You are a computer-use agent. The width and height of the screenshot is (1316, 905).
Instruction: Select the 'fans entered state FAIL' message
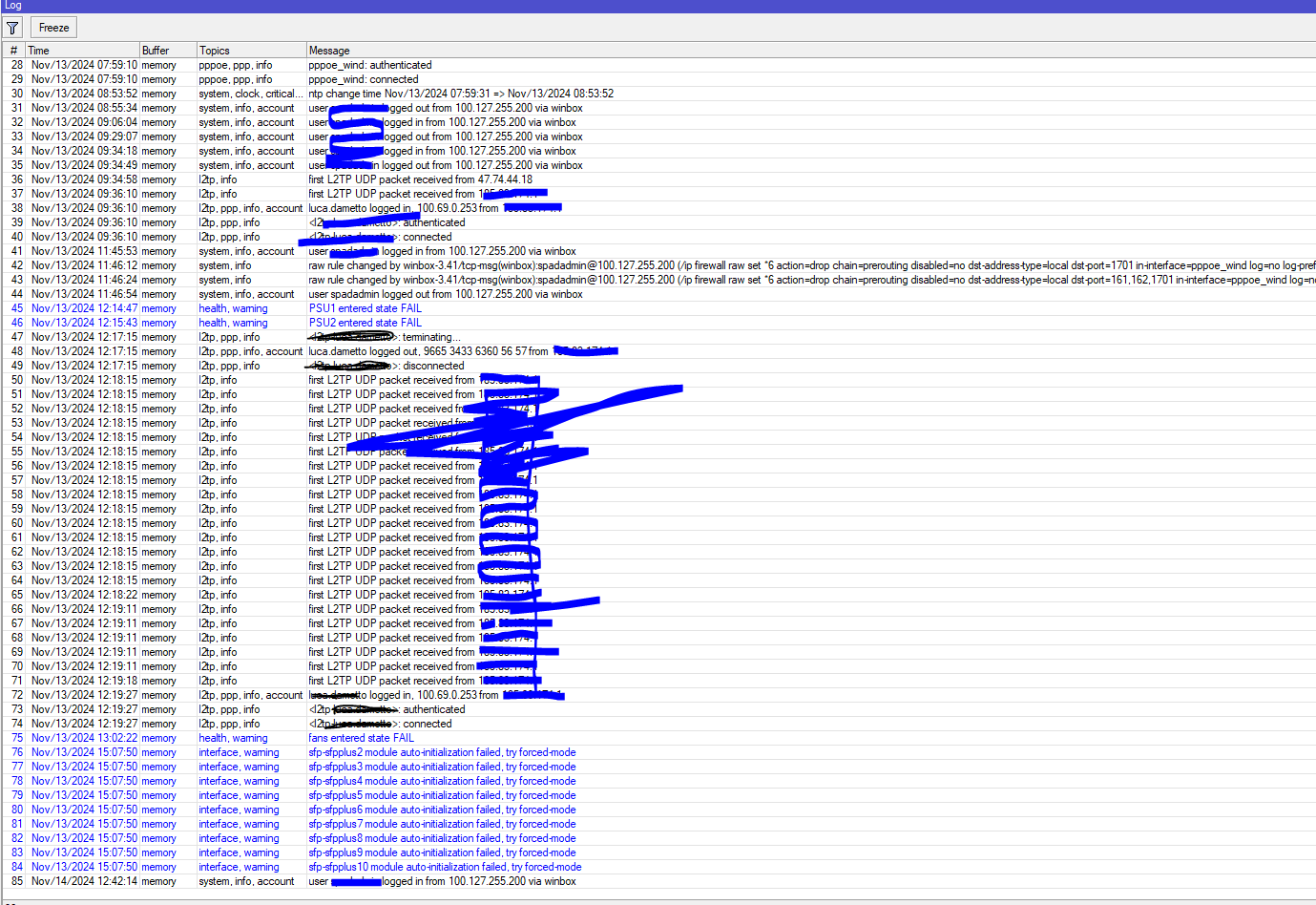click(x=362, y=738)
